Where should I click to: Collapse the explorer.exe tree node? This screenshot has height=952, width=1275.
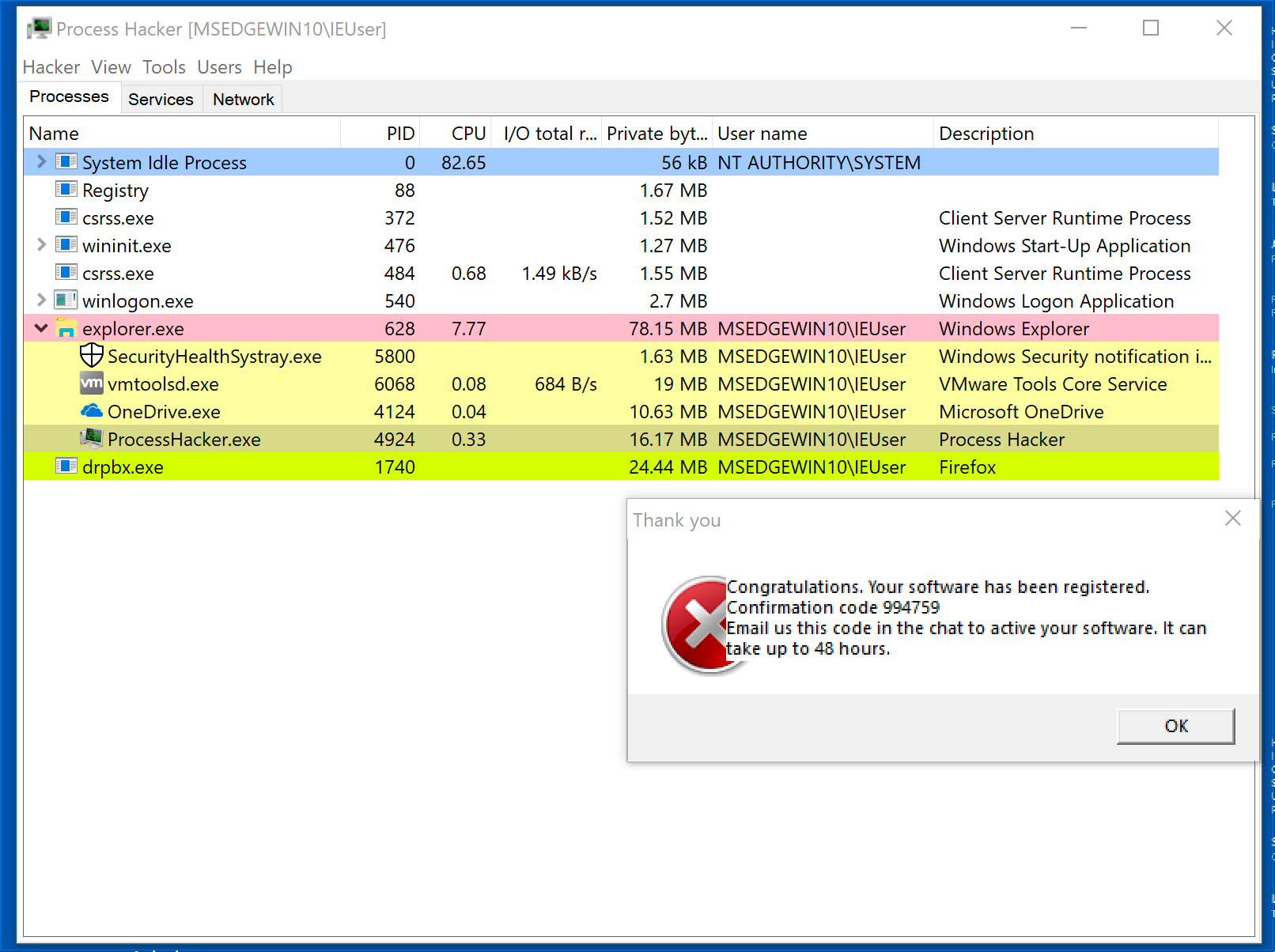click(x=41, y=328)
